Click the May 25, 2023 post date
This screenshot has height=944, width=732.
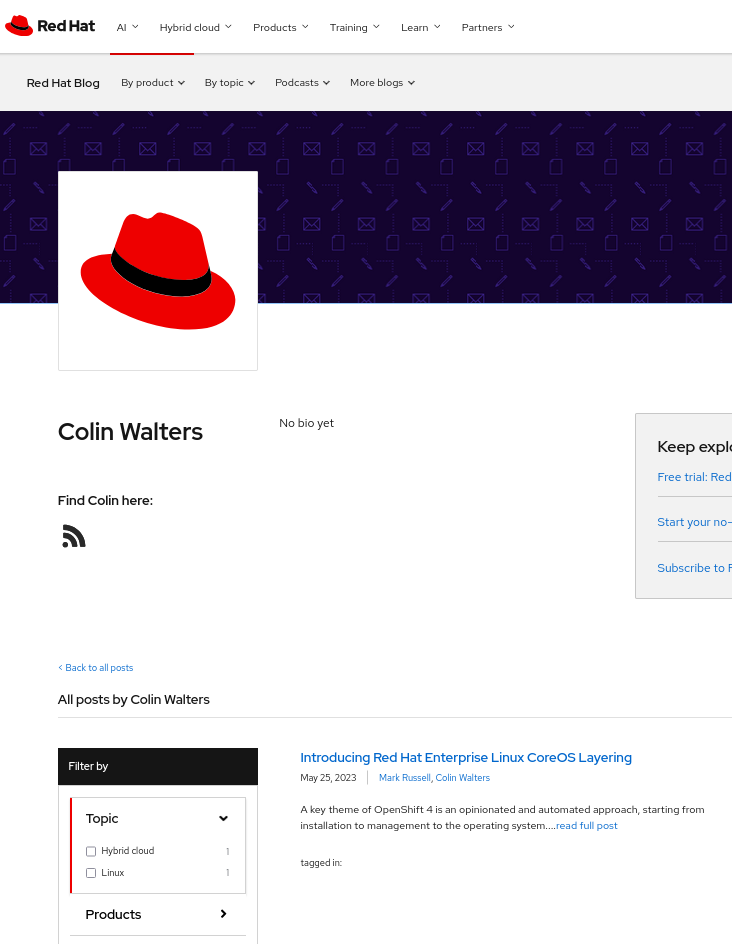tap(328, 778)
